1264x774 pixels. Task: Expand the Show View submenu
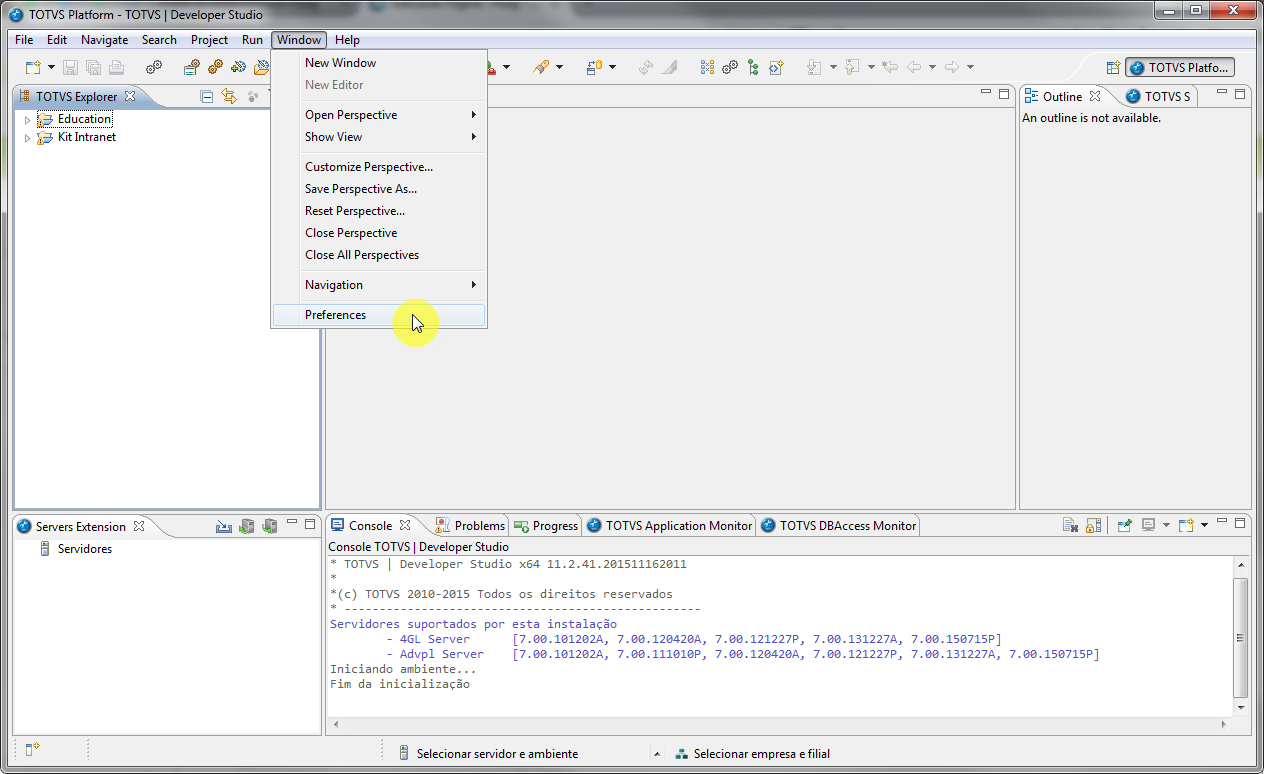pos(379,137)
